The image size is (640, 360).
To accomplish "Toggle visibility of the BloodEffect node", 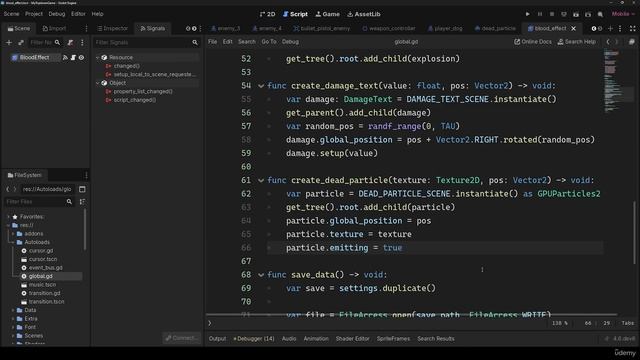I will tap(81, 58).
